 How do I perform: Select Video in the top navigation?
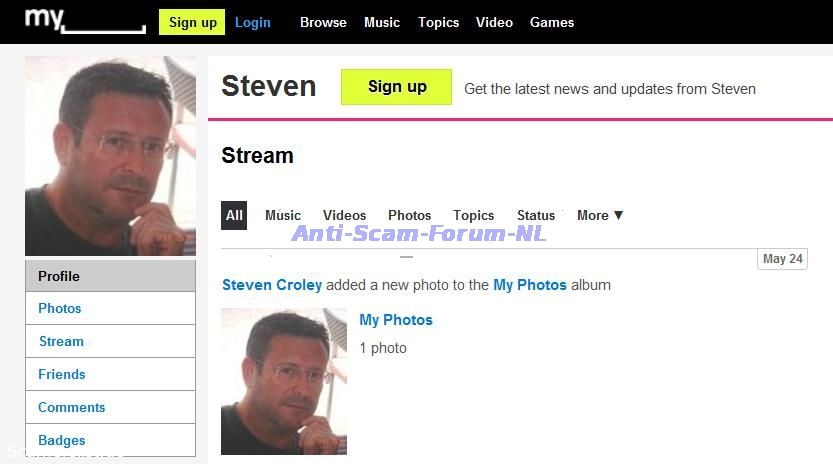[495, 22]
